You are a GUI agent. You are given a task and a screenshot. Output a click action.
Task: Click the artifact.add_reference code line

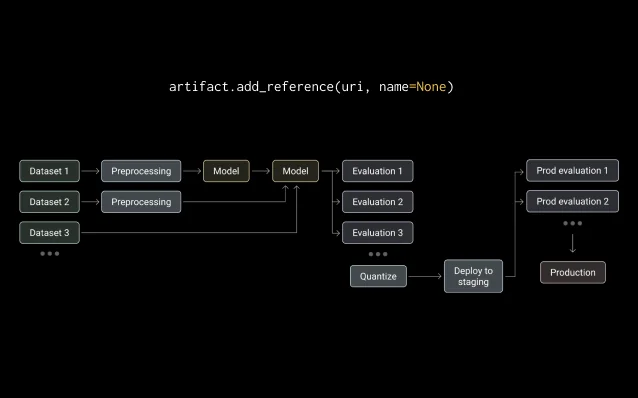(311, 87)
